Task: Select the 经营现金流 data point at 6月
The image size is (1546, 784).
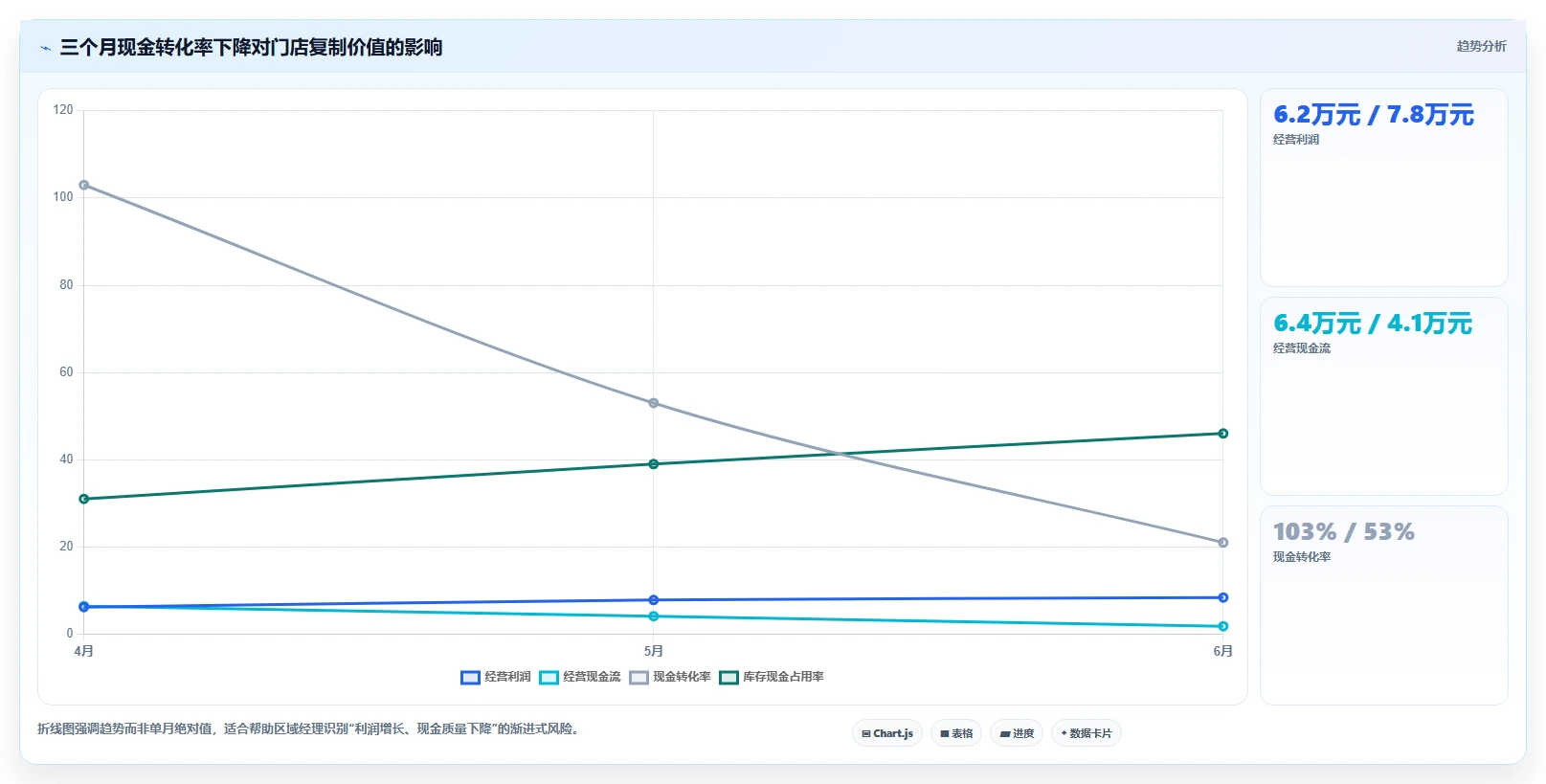Action: pyautogui.click(x=1223, y=627)
